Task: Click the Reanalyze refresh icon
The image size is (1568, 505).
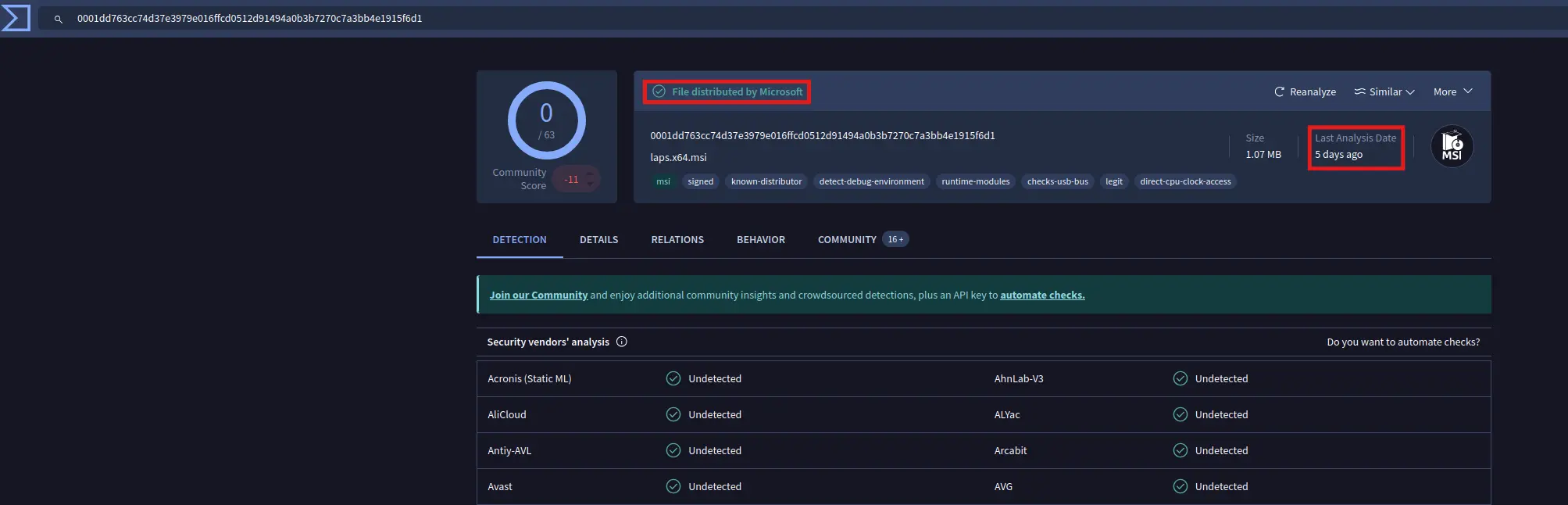Action: click(x=1279, y=92)
